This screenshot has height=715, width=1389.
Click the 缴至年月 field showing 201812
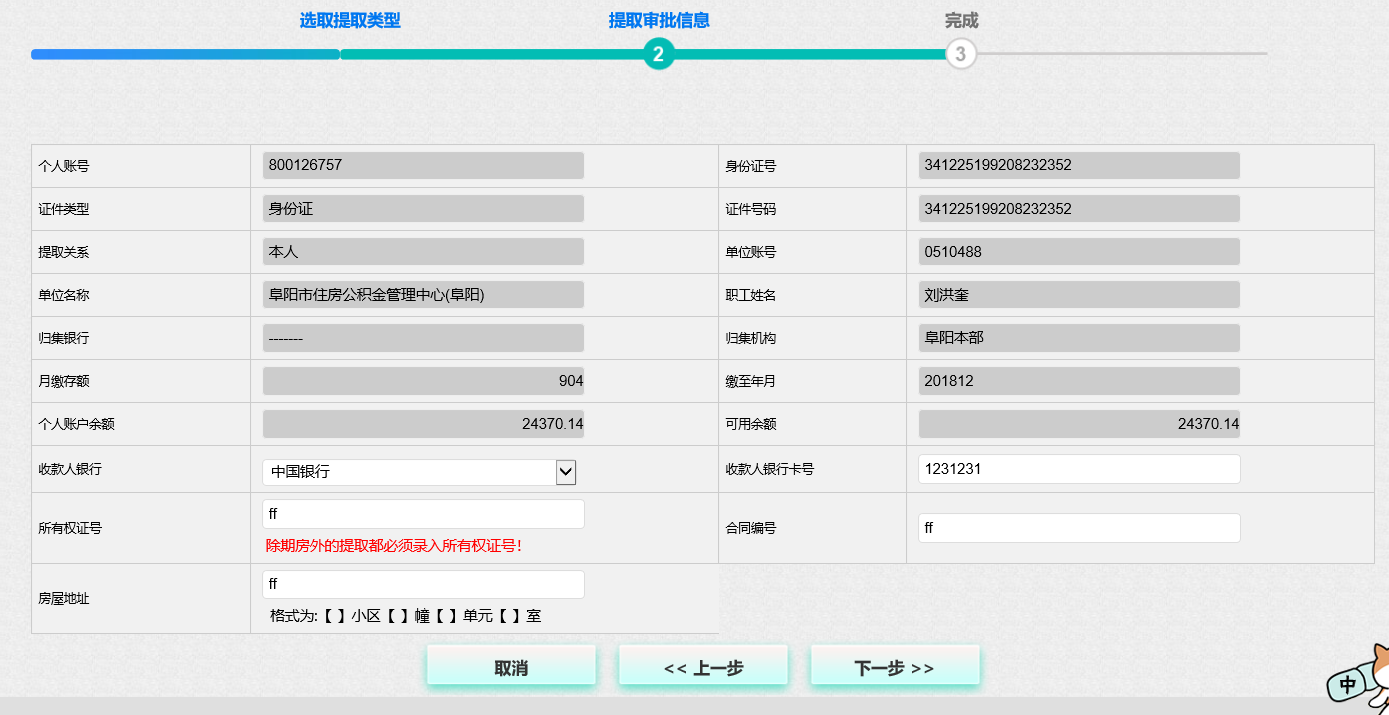coord(1079,381)
